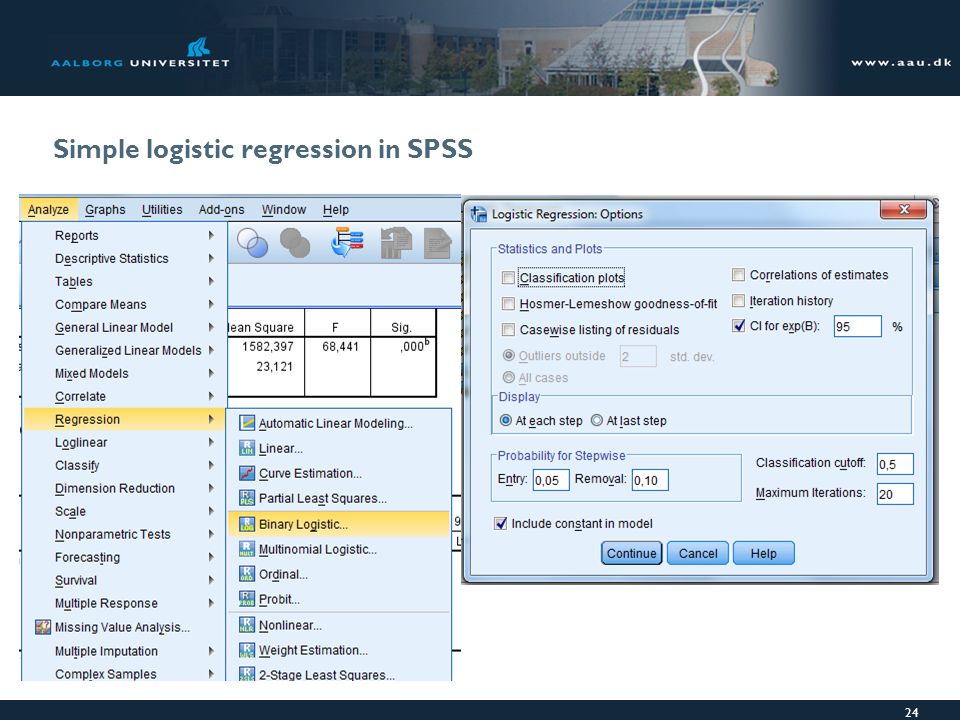Expand the Reports submenu arrow
The image size is (960, 720).
click(211, 235)
